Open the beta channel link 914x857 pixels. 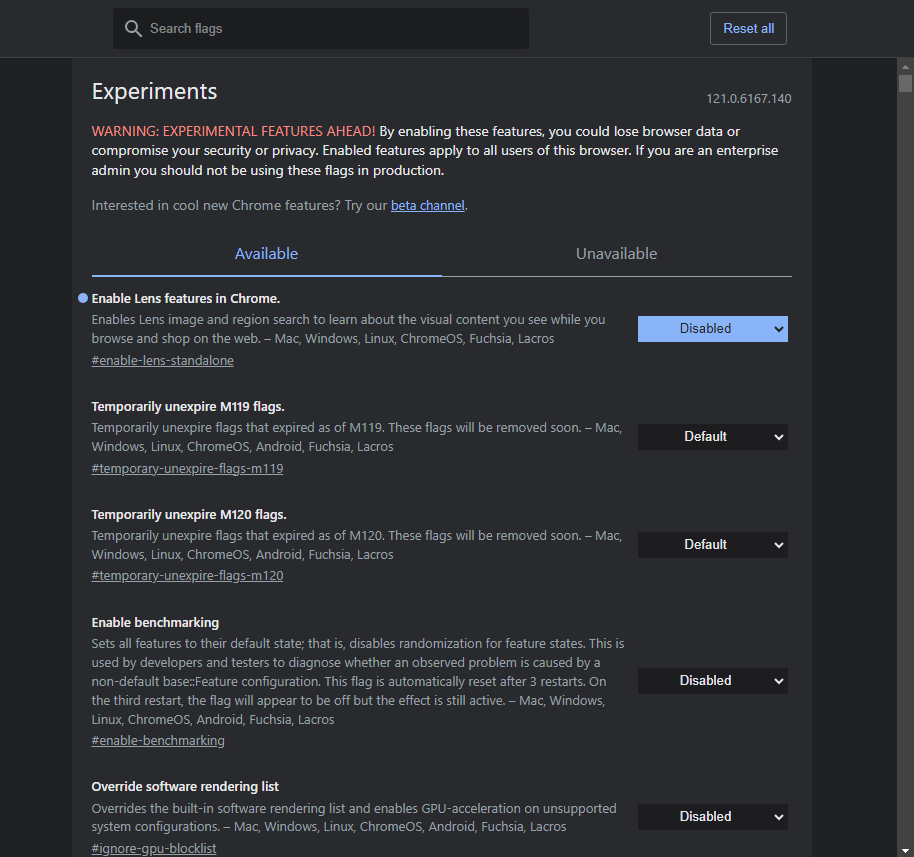(427, 206)
